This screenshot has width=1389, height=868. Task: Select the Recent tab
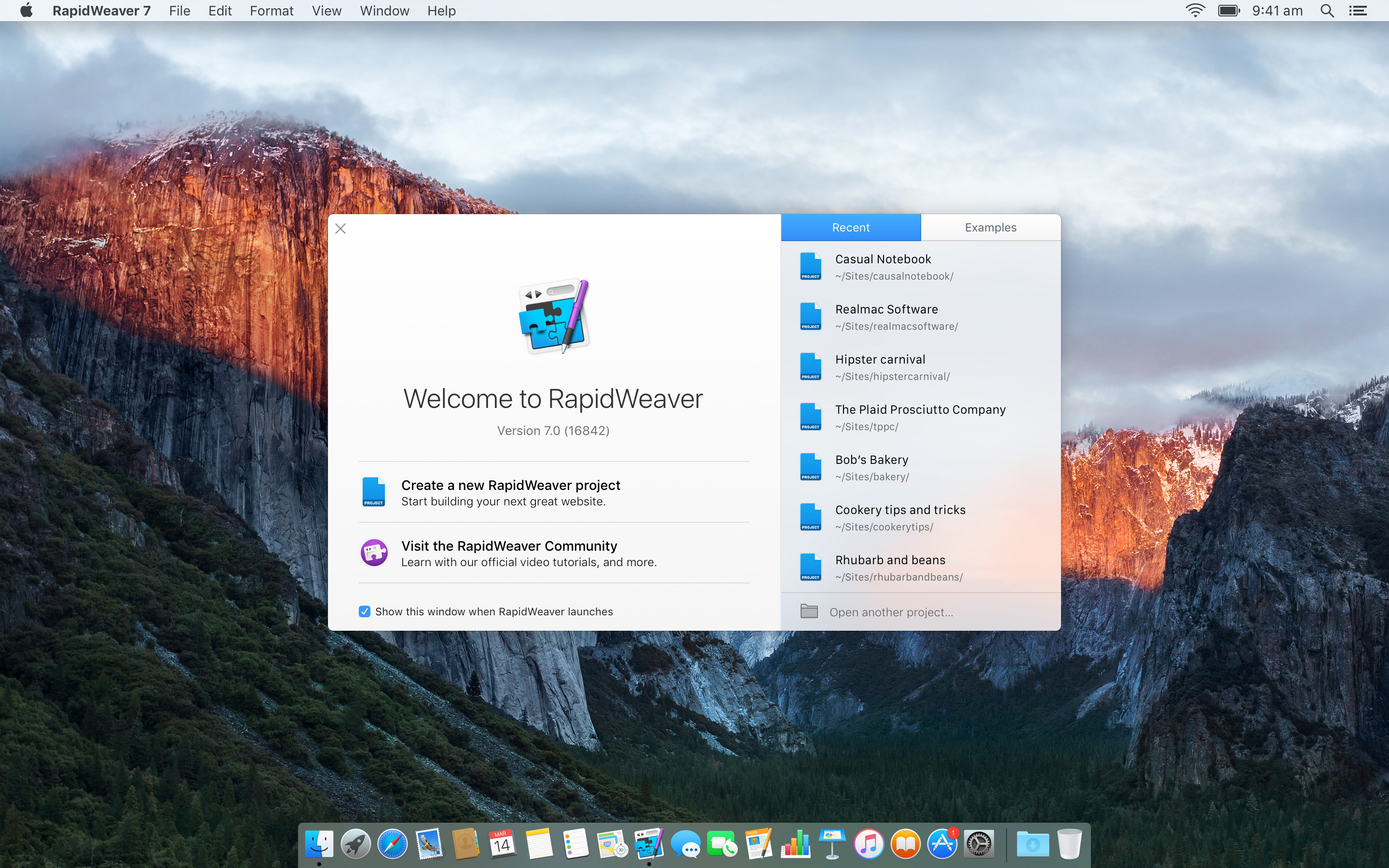click(x=851, y=227)
